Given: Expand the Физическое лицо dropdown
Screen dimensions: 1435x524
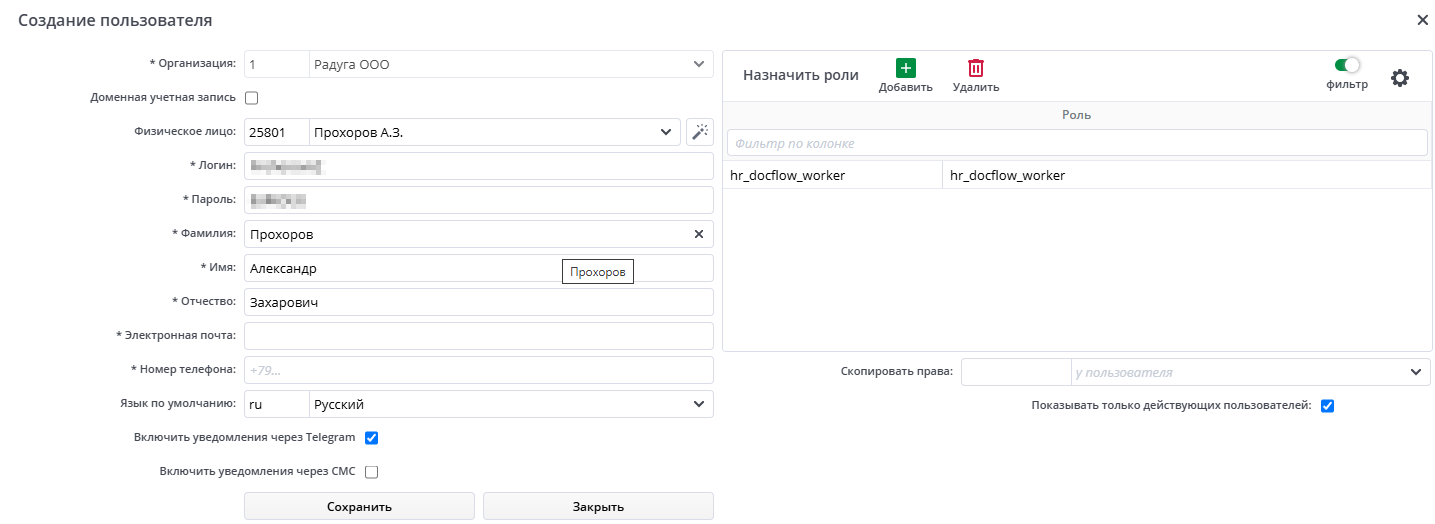Looking at the screenshot, I should tap(666, 132).
